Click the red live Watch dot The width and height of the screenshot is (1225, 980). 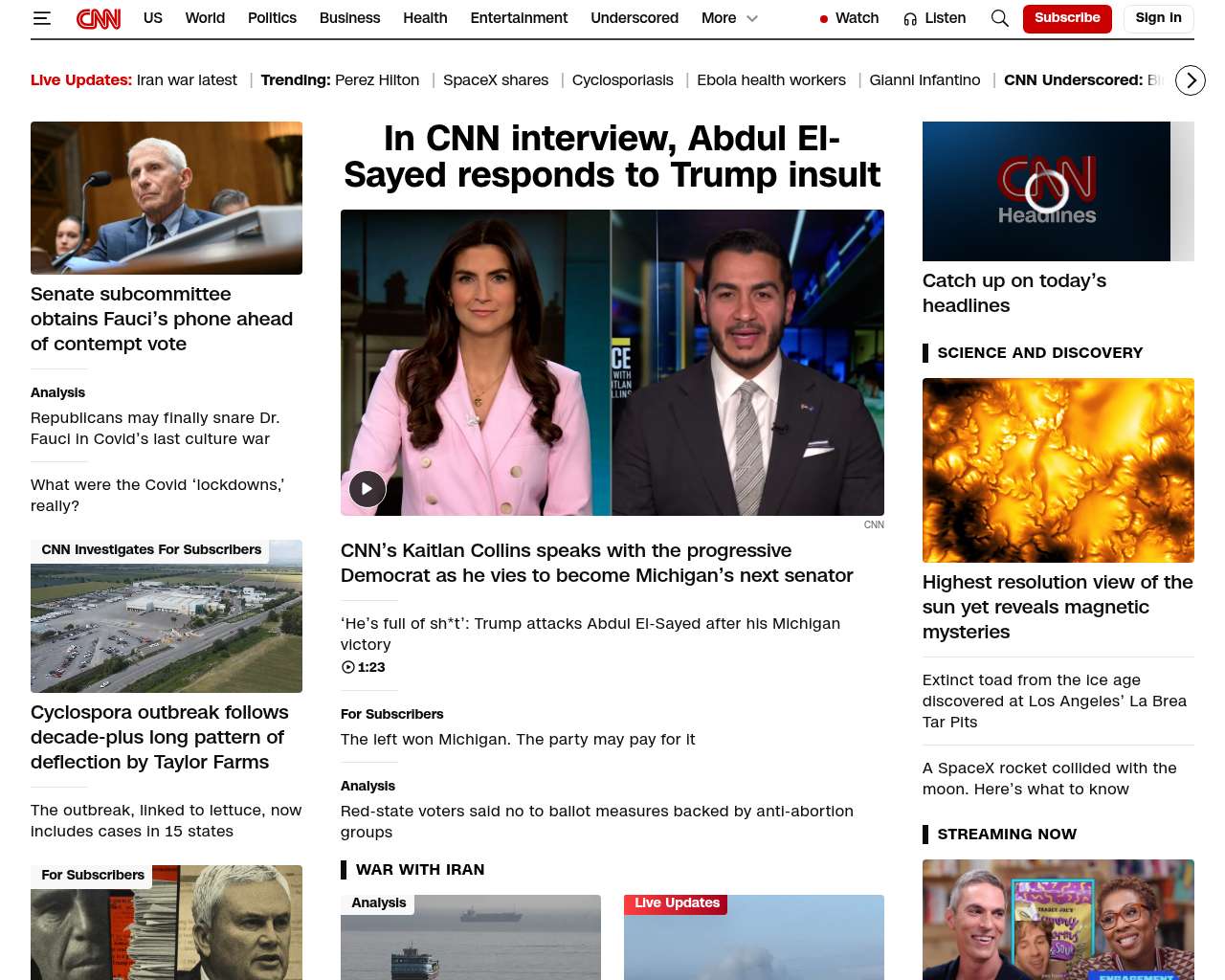pos(824,19)
